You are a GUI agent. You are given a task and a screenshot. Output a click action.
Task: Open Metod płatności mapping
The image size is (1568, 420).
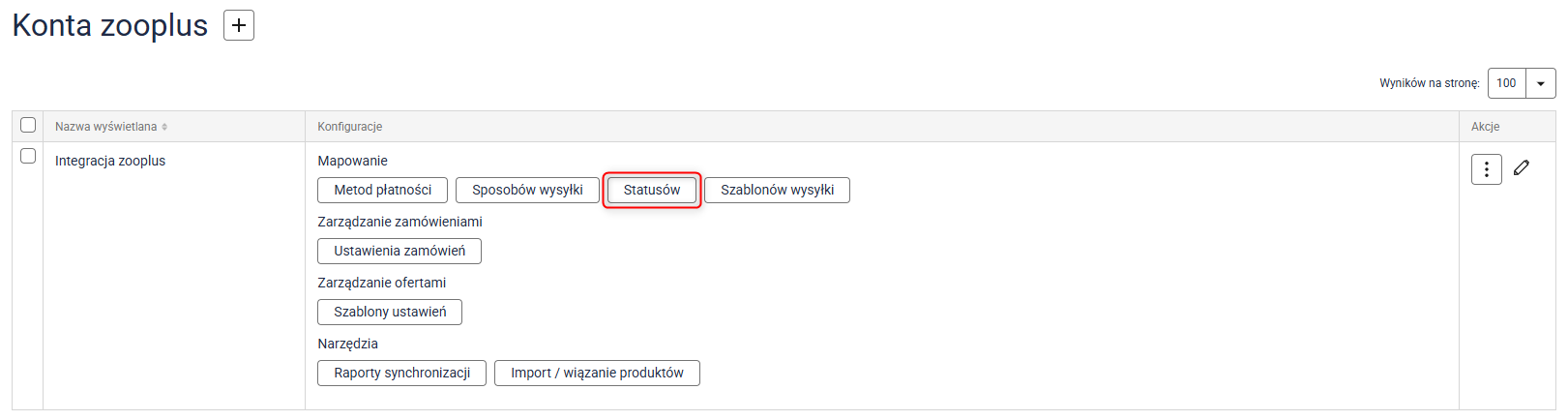pos(382,190)
